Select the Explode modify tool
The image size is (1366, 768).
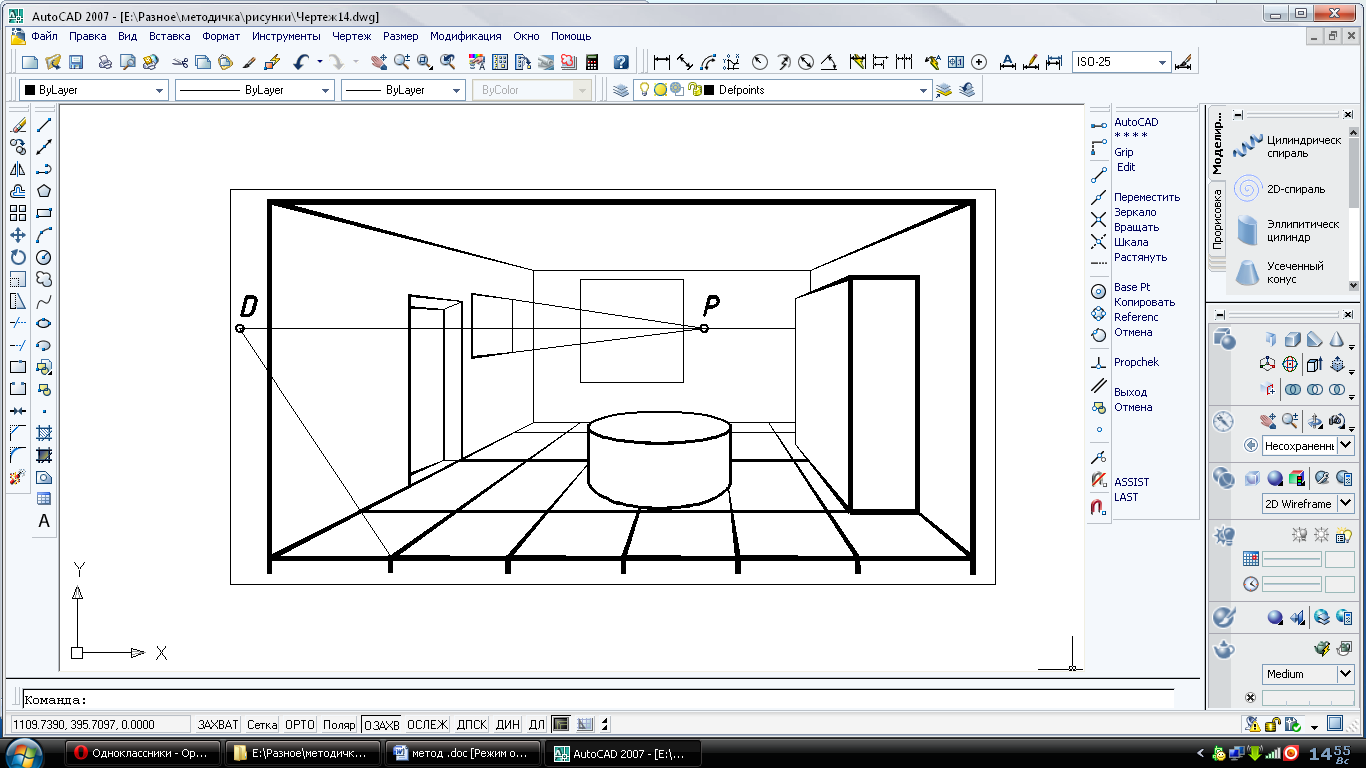(18, 477)
